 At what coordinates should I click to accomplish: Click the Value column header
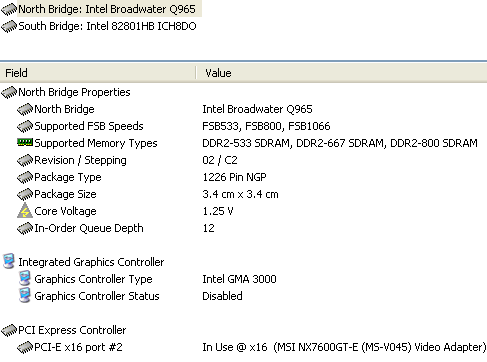[x=342, y=73]
